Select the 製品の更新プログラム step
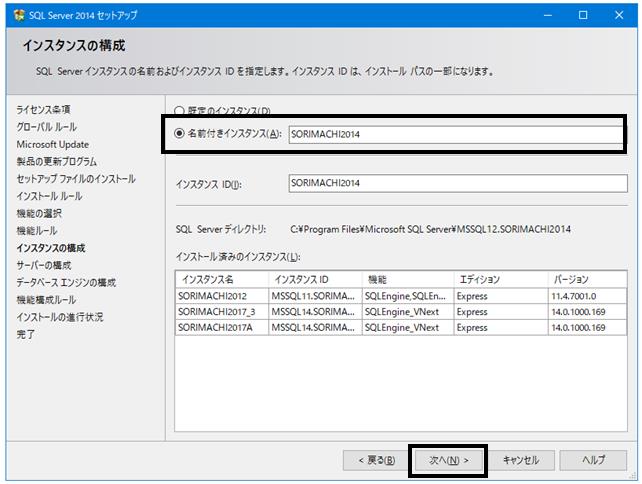This screenshot has width=642, height=484. (57, 162)
